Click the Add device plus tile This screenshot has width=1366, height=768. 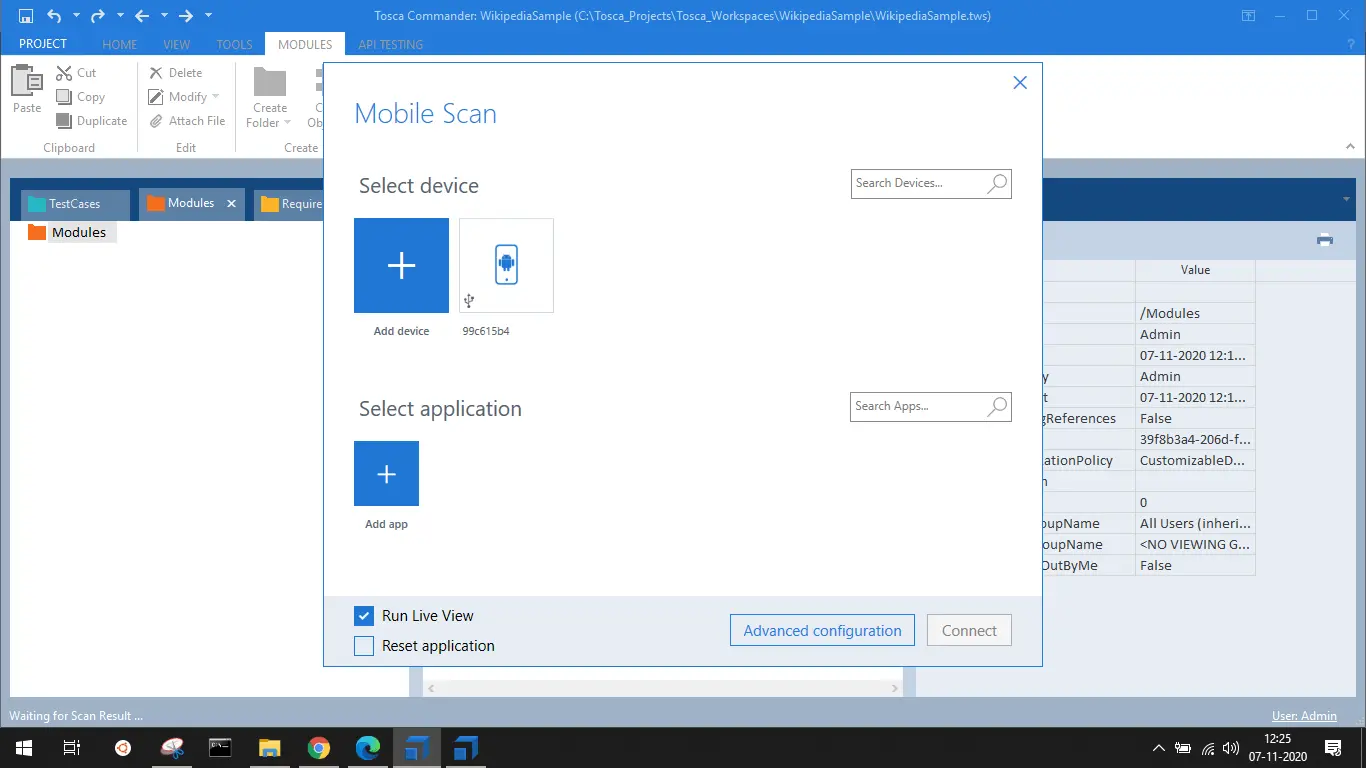[401, 265]
